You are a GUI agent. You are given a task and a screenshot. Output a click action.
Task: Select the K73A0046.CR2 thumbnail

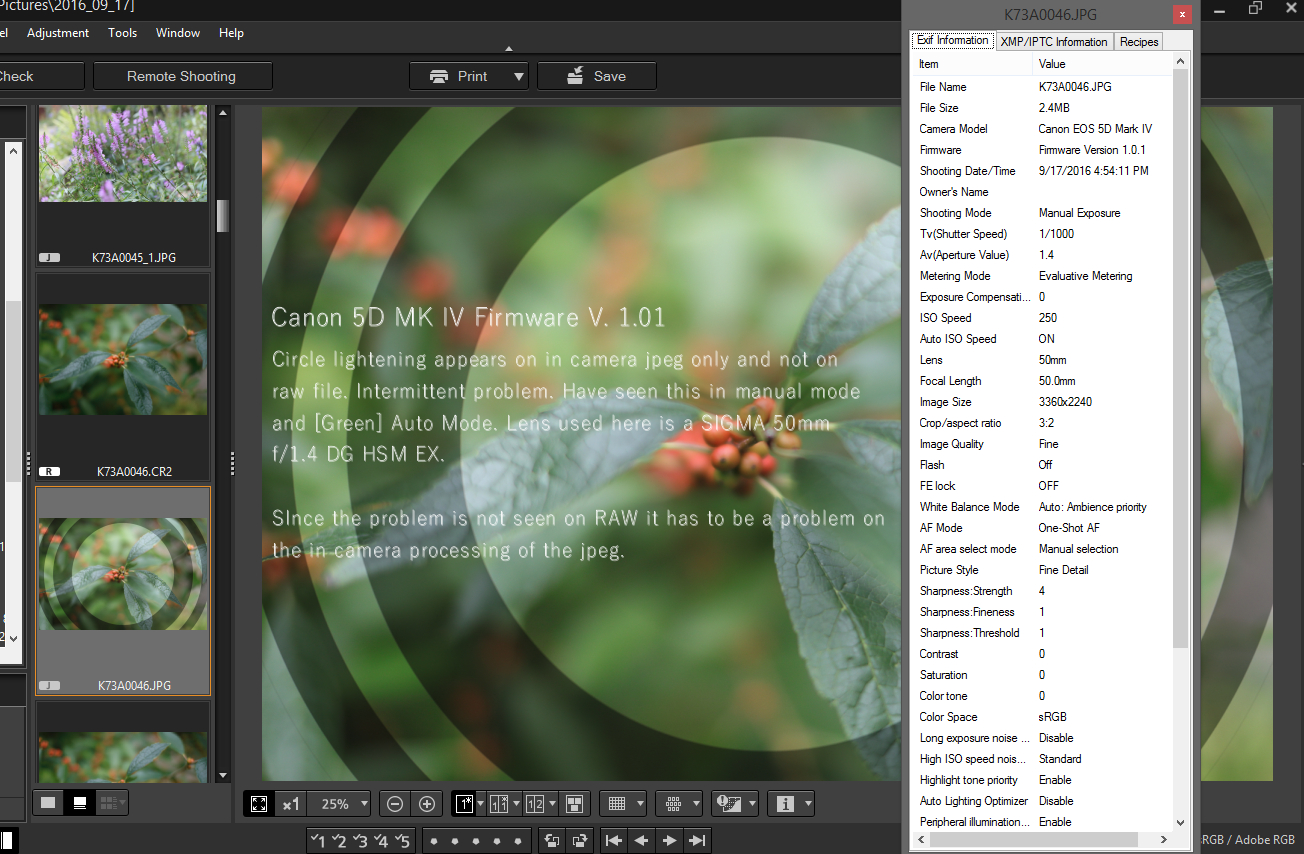tap(122, 360)
